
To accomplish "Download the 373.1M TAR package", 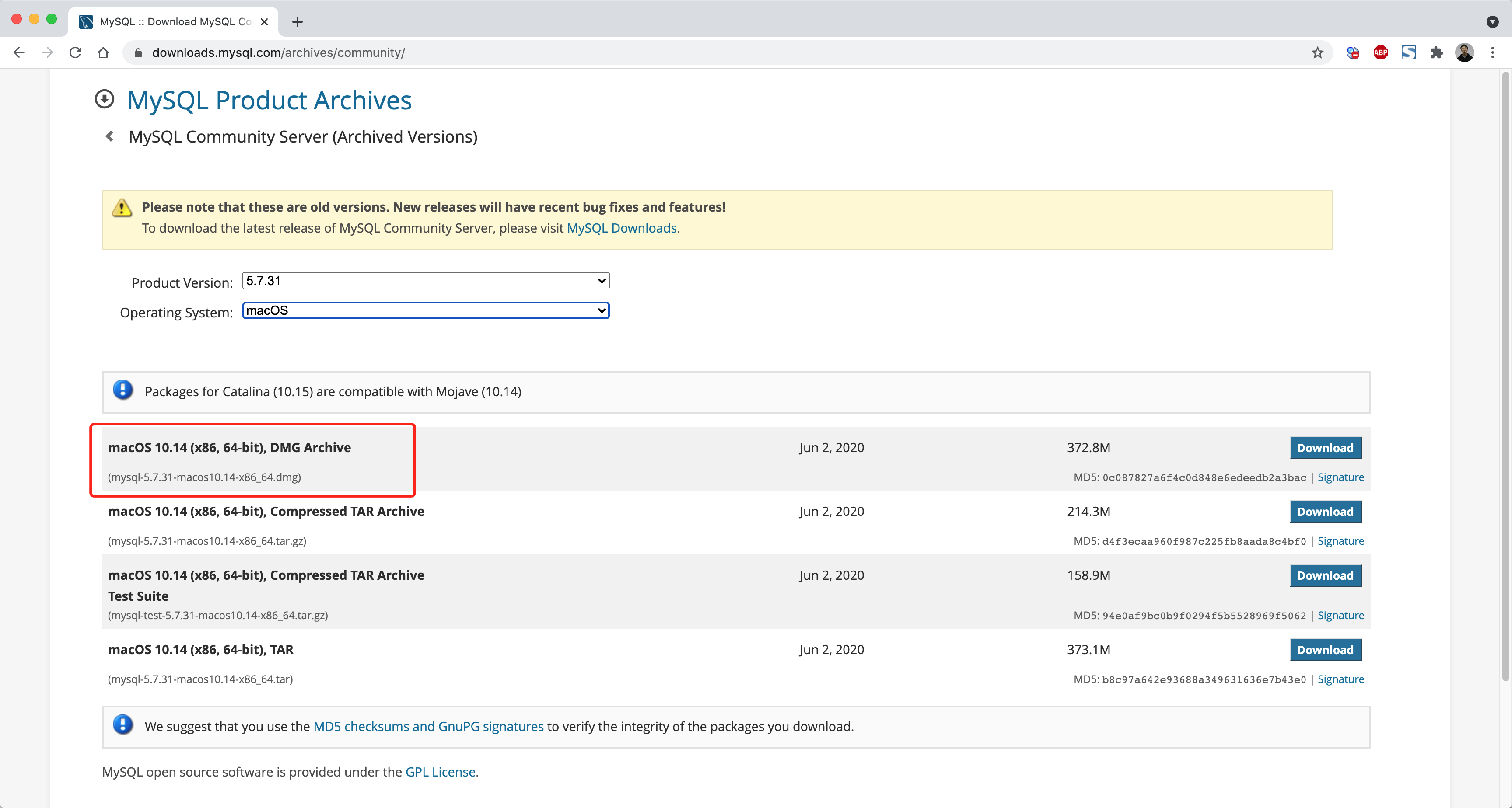I will tap(1325, 650).
